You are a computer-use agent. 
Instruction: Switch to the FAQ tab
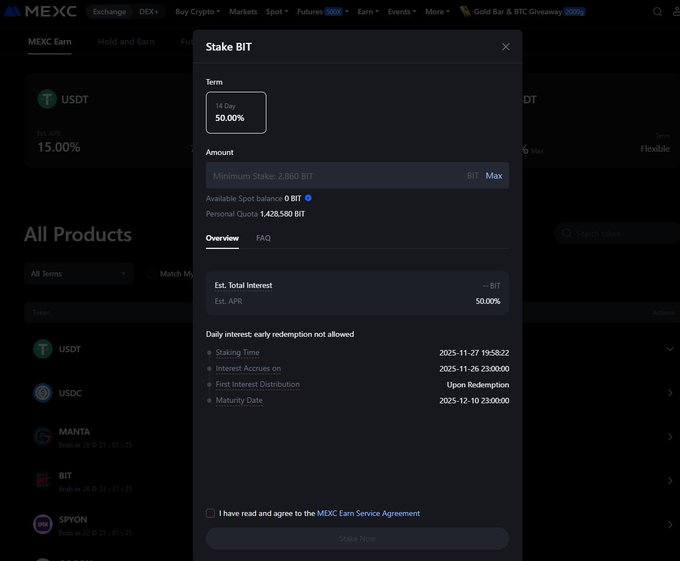[263, 238]
